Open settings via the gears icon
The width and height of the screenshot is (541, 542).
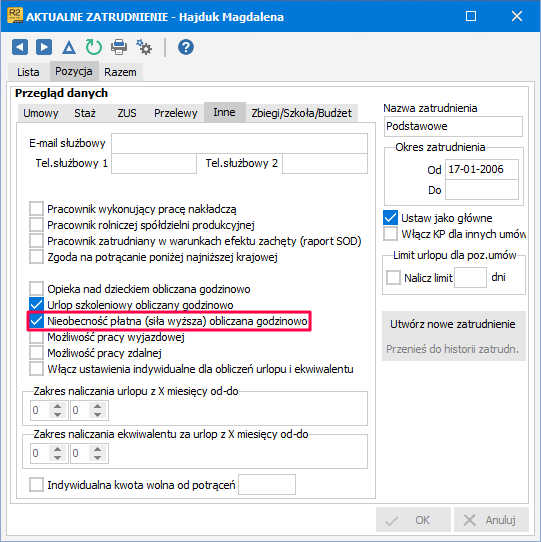tap(144, 47)
